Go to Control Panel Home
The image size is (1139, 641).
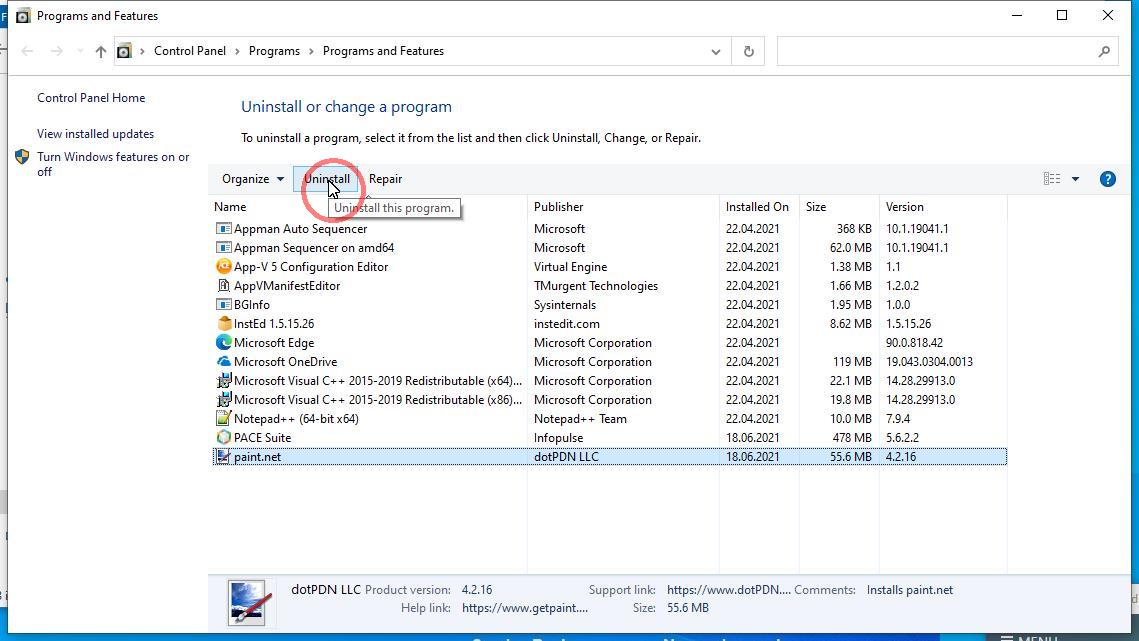[x=91, y=98]
